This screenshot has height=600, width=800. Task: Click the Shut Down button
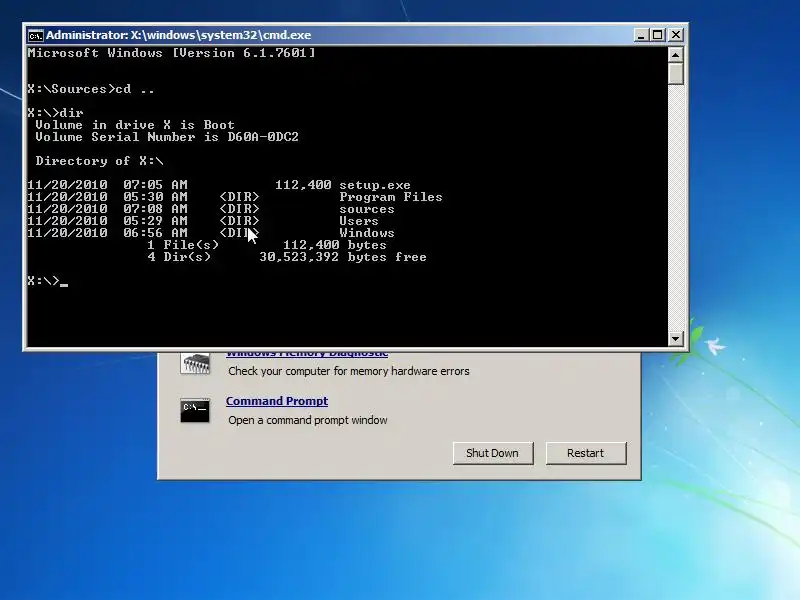point(493,453)
